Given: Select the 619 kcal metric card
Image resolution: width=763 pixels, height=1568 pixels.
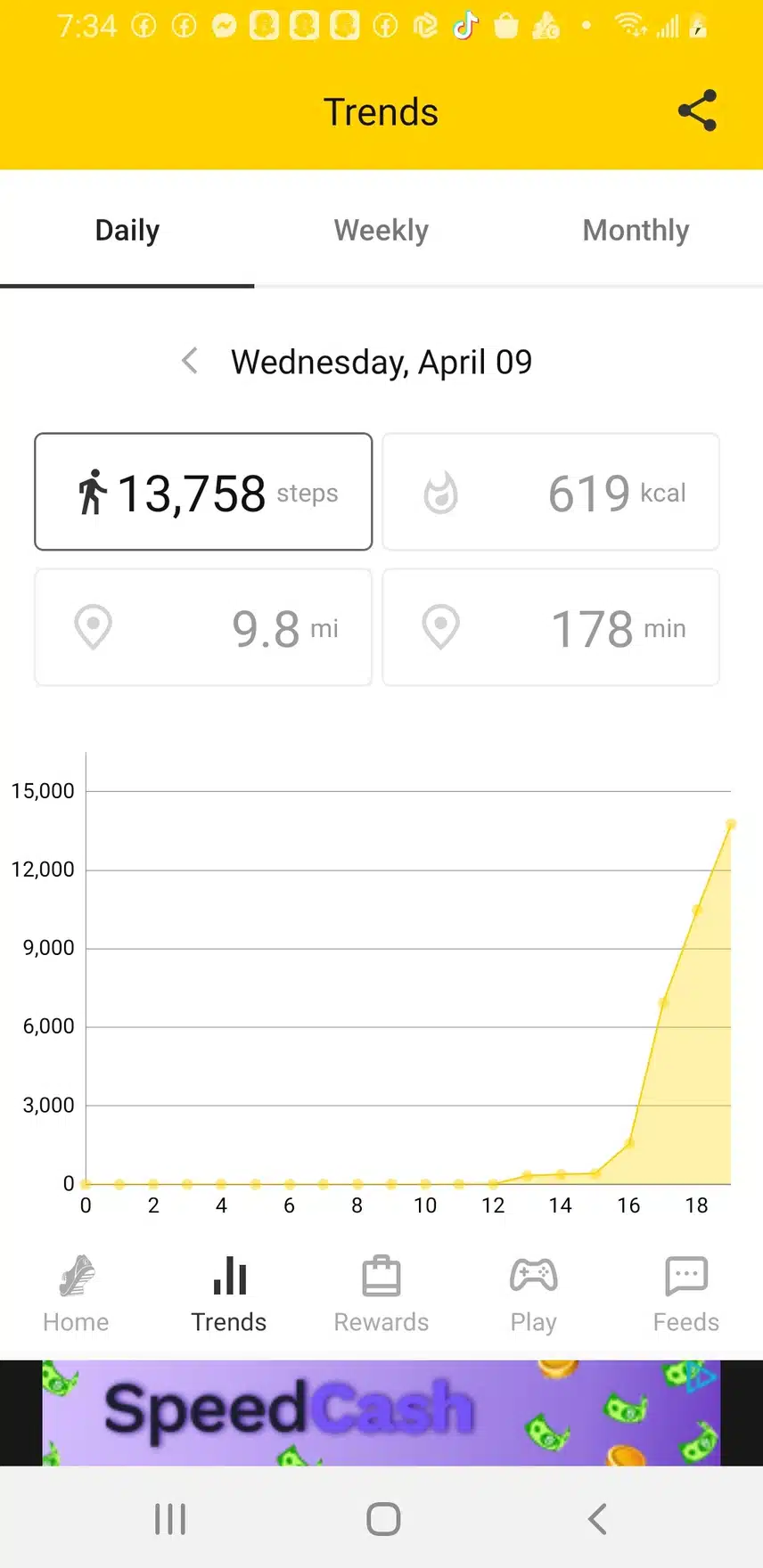Looking at the screenshot, I should tap(551, 492).
